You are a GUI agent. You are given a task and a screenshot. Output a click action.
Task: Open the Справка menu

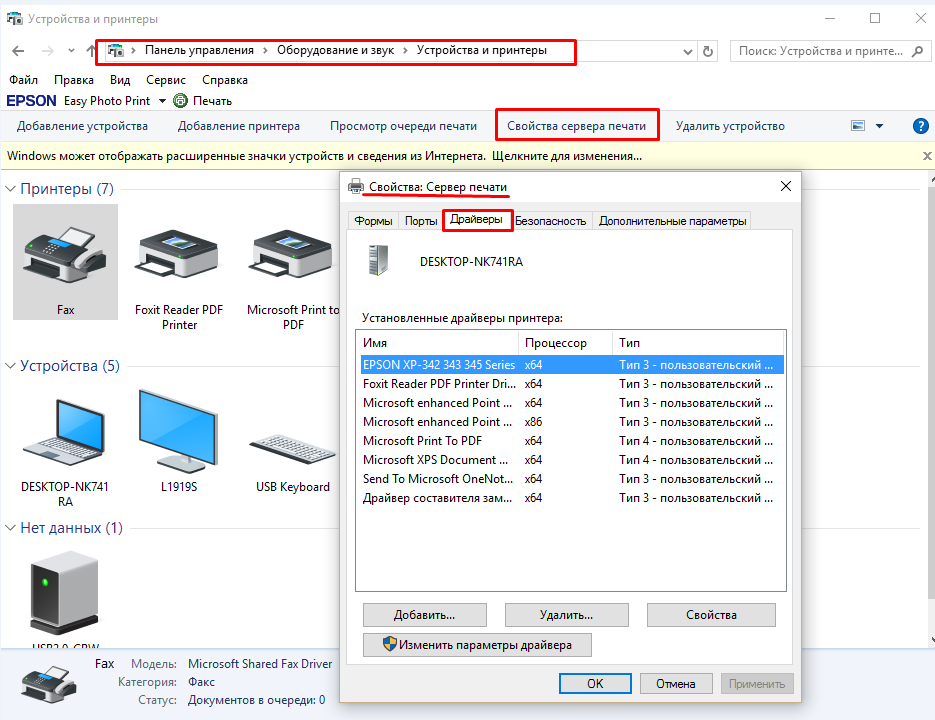[x=225, y=80]
